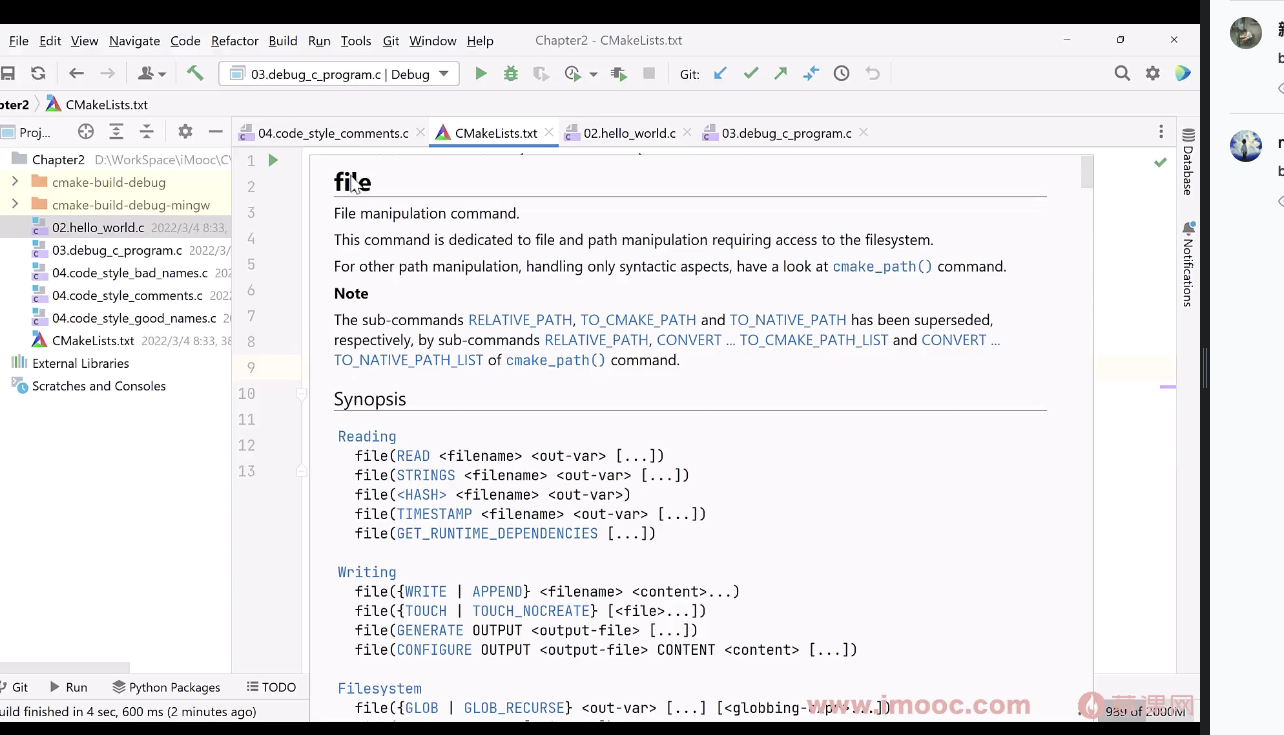This screenshot has width=1284, height=735.
Task: Open the TODO tool window
Action: click(x=271, y=687)
